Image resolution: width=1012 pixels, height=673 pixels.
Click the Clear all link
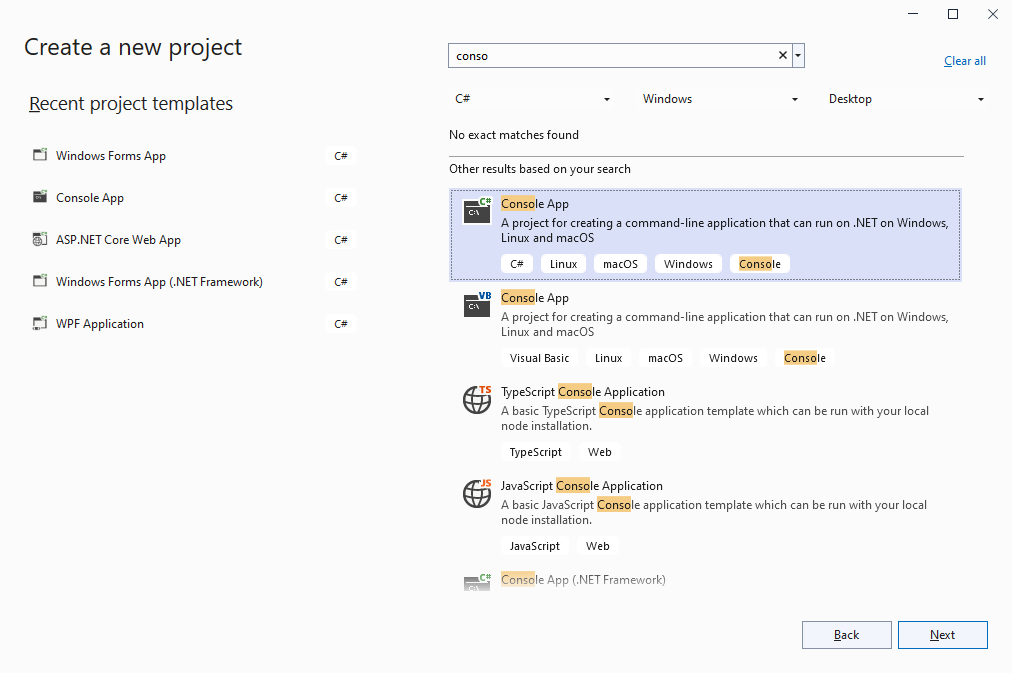coord(964,61)
